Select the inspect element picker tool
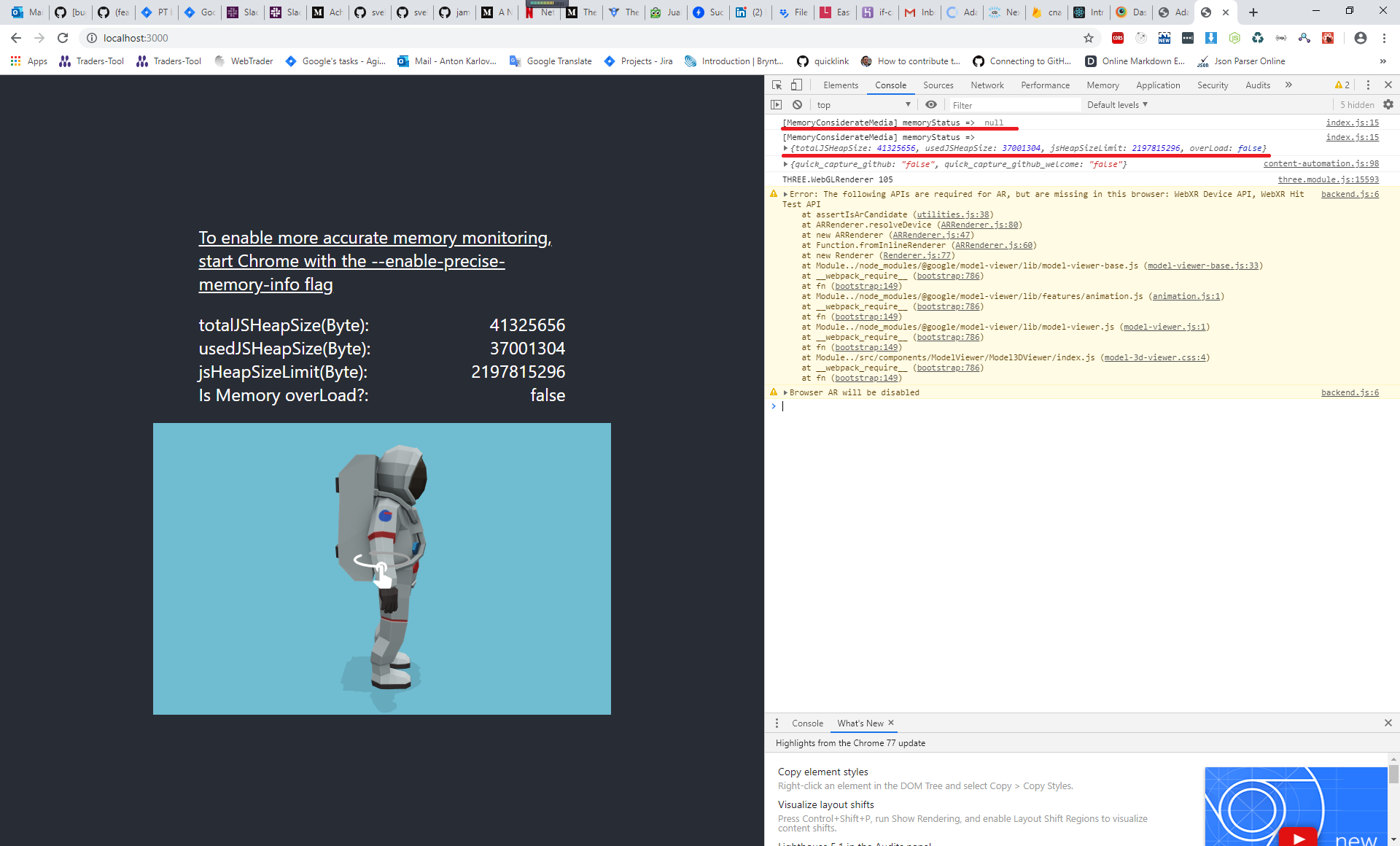The image size is (1400, 846). 776,85
